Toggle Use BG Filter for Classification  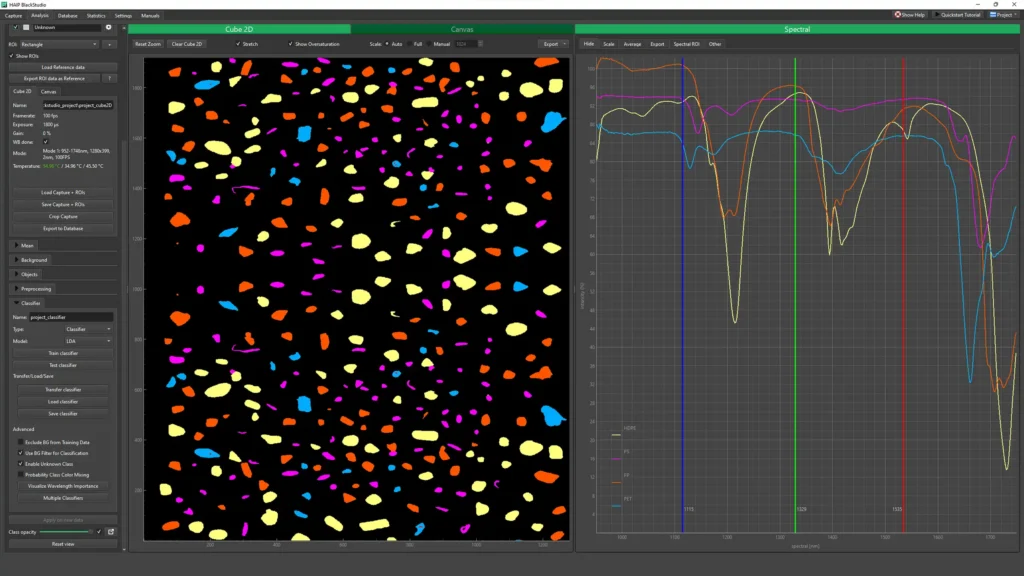coord(20,453)
